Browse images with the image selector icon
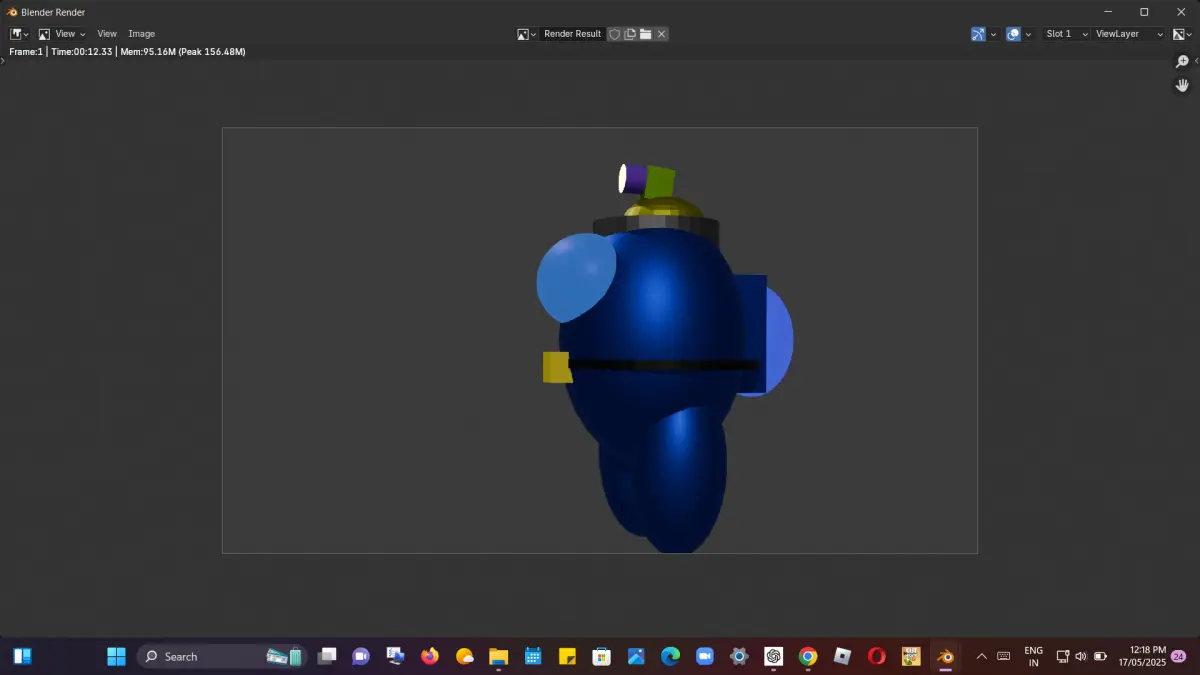 tap(527, 34)
